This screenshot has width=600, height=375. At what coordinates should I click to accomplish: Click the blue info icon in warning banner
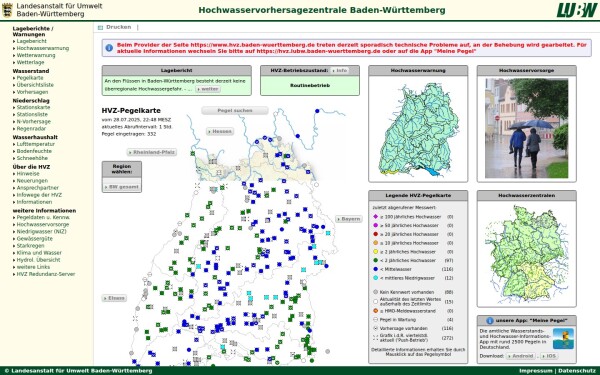(109, 48)
